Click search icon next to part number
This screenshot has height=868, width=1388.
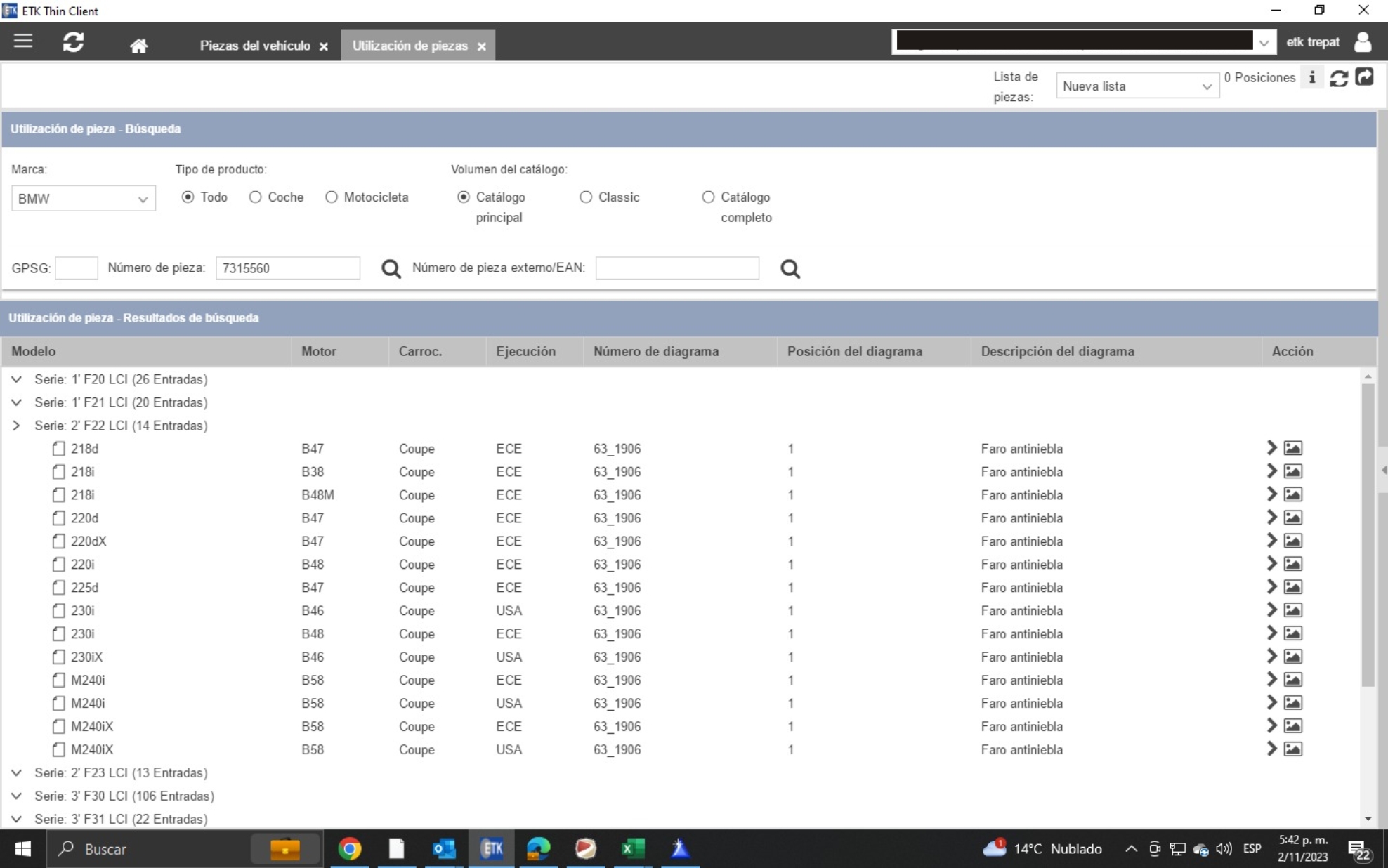(391, 268)
